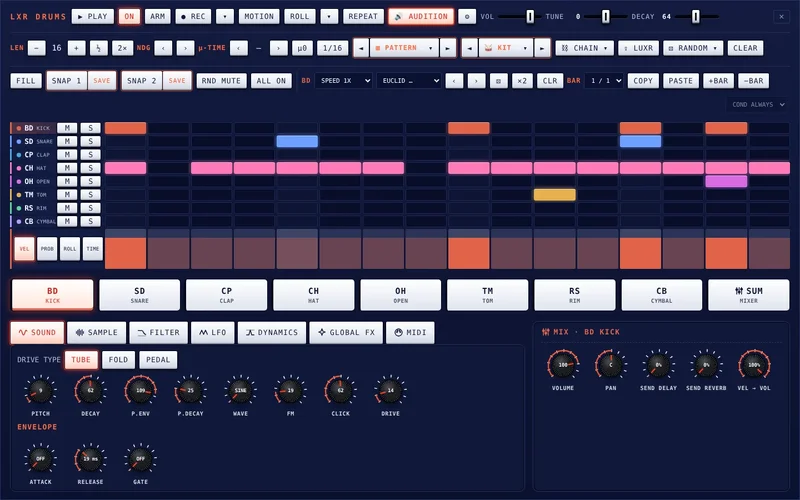Adjust the VOL slider
Image resolution: width=800 pixels, height=500 pixels.
pyautogui.click(x=519, y=16)
